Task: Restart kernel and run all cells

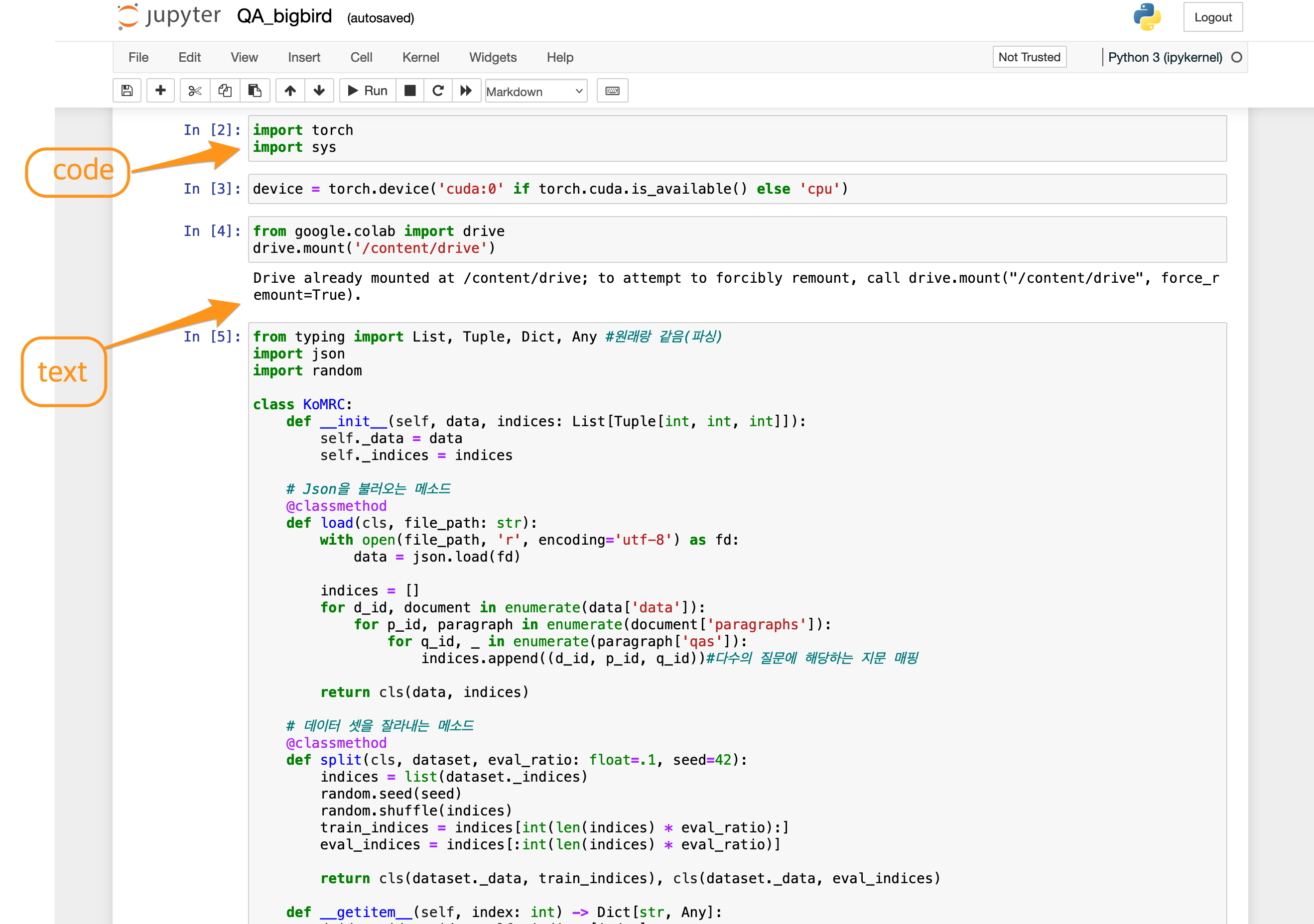Action: tap(466, 91)
